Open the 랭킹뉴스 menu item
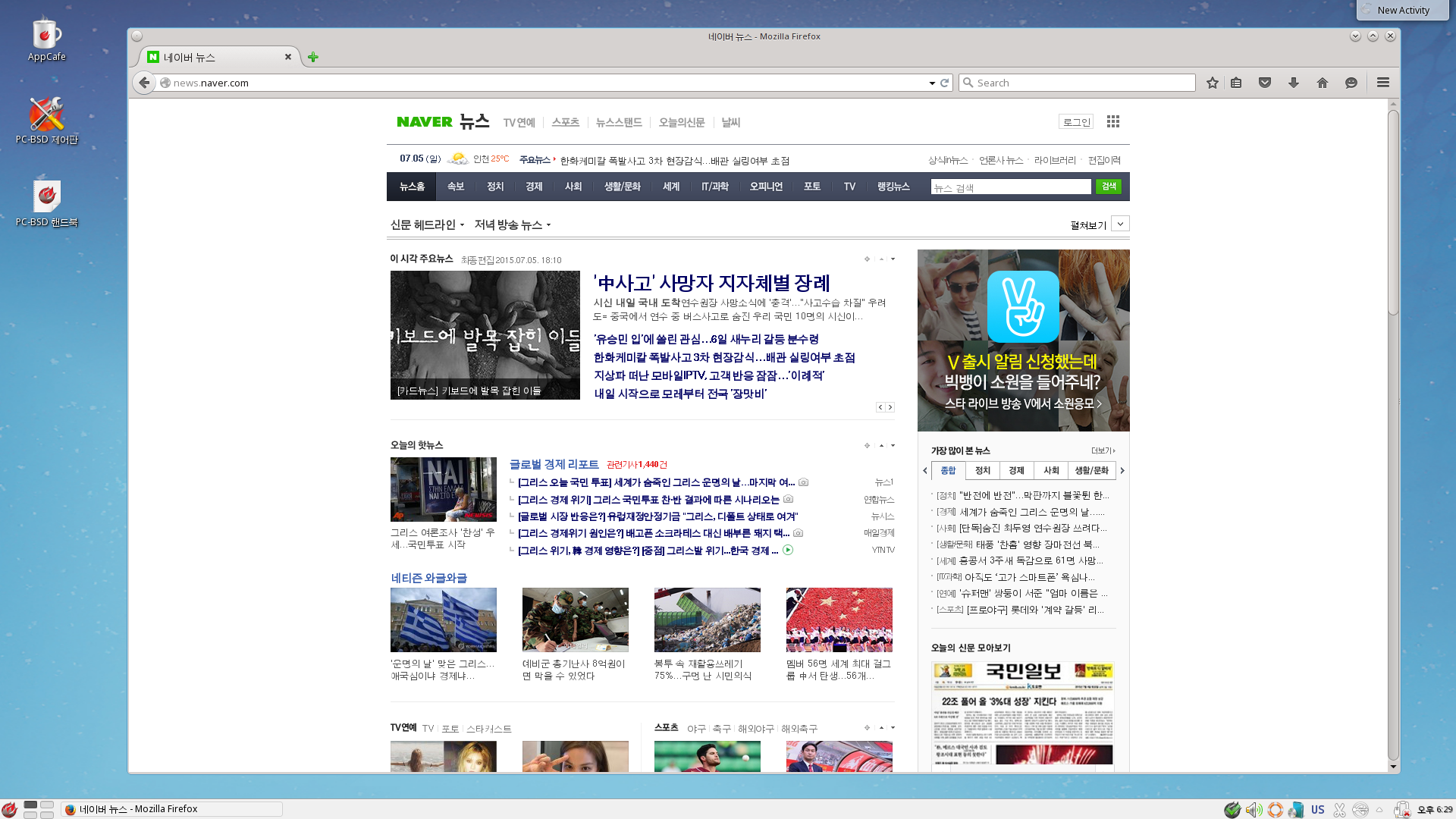The width and height of the screenshot is (1456, 819). [x=893, y=187]
